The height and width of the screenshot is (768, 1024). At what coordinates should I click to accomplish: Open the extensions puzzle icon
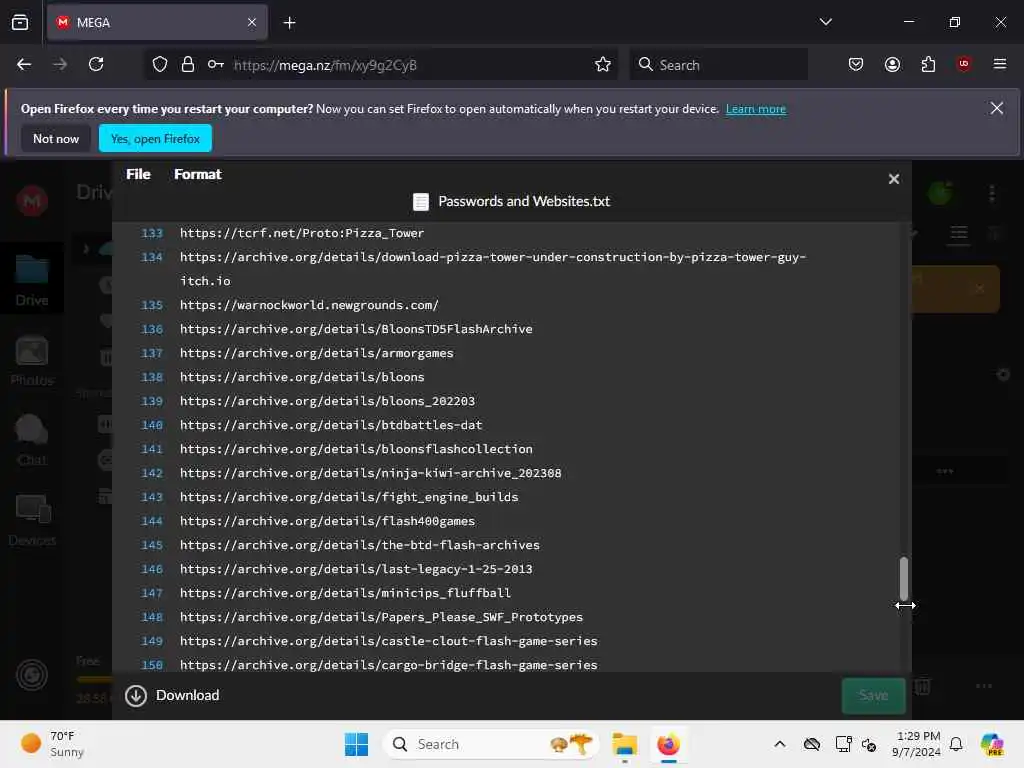[x=928, y=64]
